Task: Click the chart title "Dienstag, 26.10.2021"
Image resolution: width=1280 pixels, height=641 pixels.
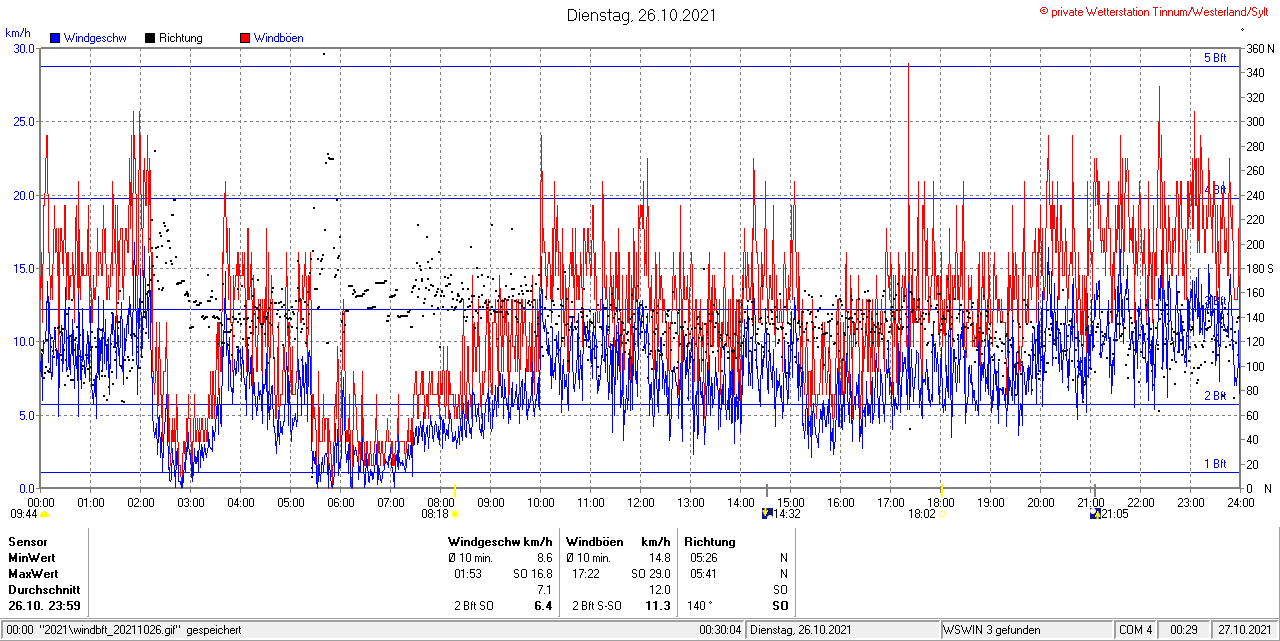Action: [641, 15]
